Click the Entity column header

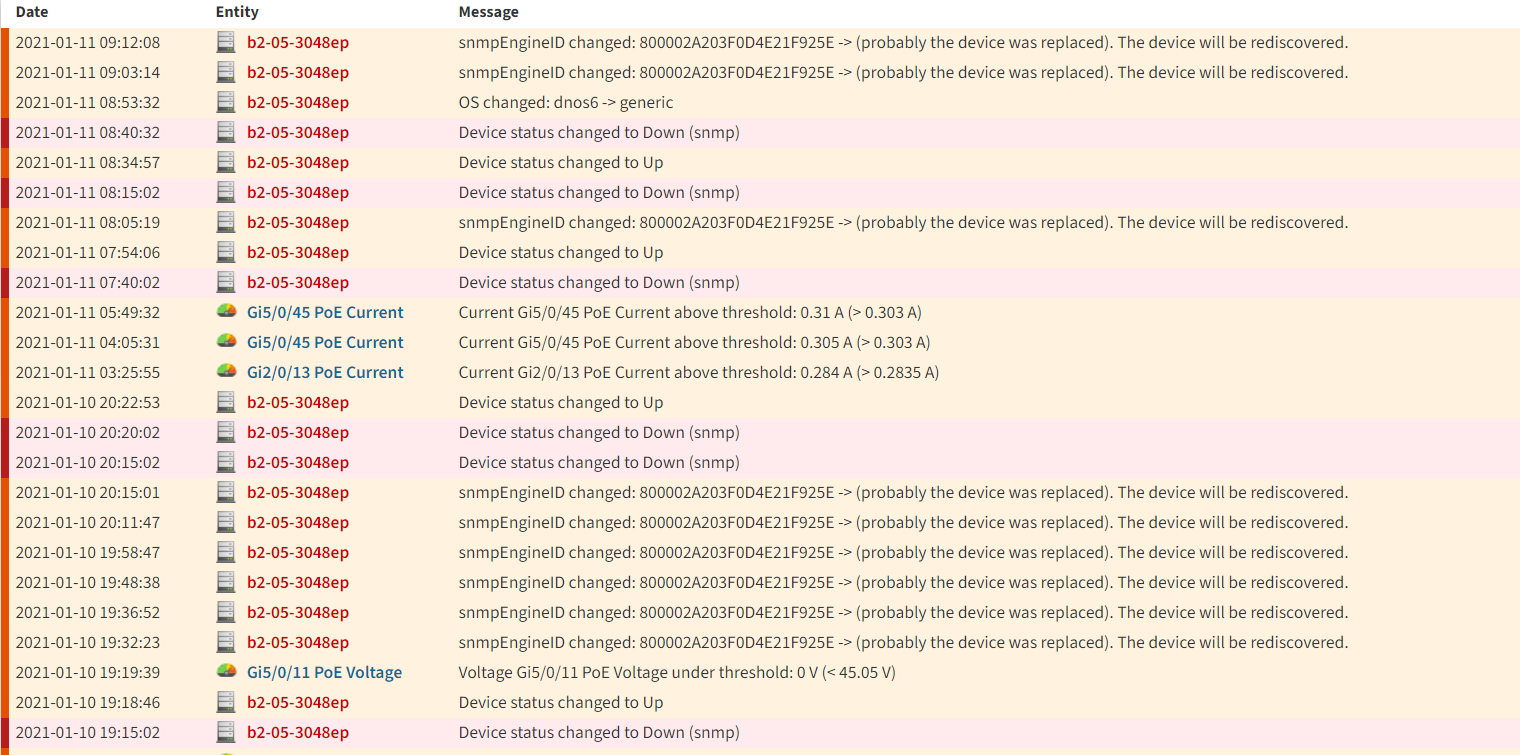click(237, 12)
